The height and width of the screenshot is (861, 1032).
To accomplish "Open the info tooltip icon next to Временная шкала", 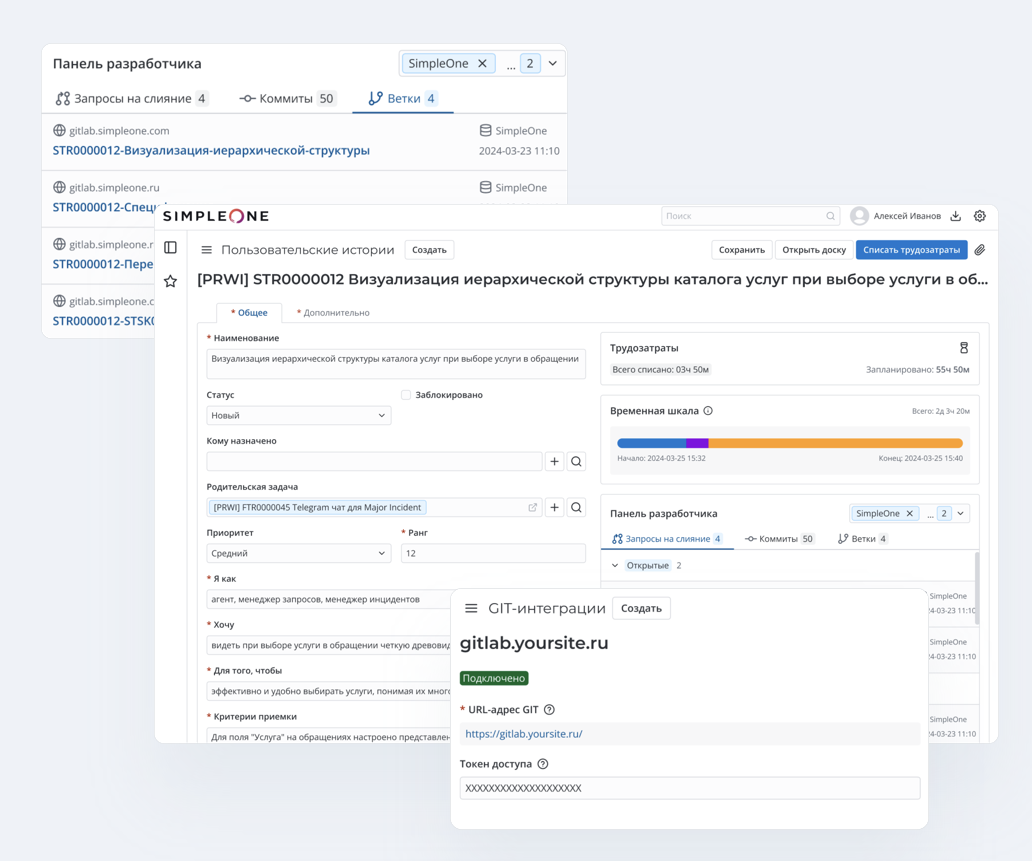I will pos(706,408).
